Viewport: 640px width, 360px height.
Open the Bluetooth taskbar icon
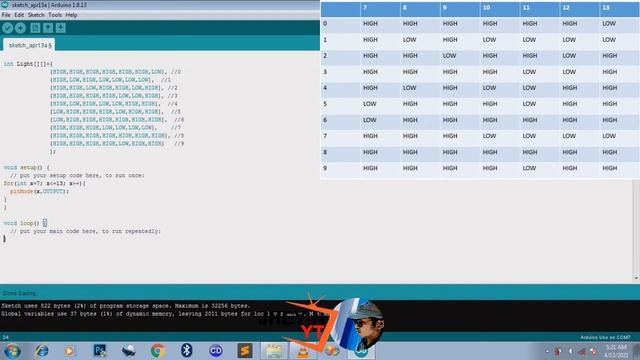tap(187, 351)
